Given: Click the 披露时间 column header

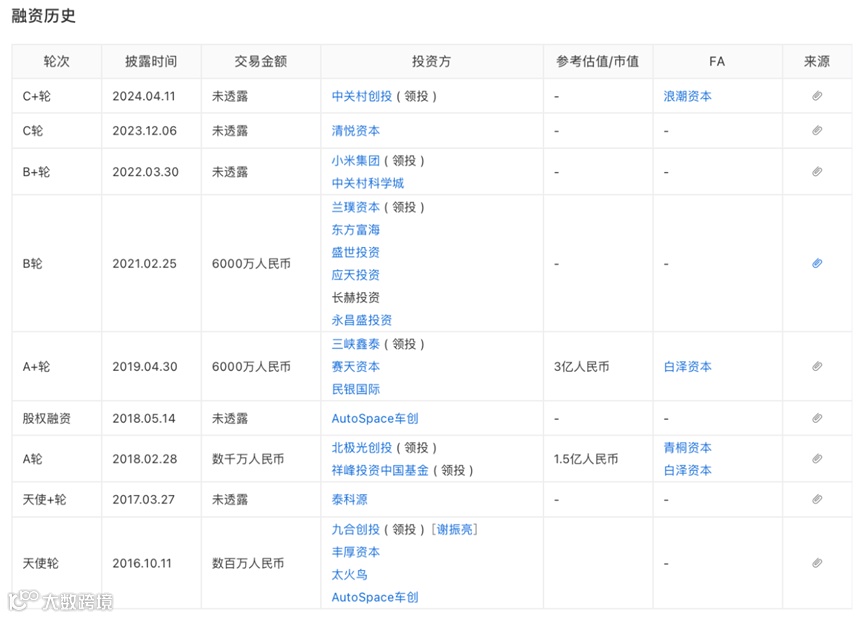Looking at the screenshot, I should 151,61.
